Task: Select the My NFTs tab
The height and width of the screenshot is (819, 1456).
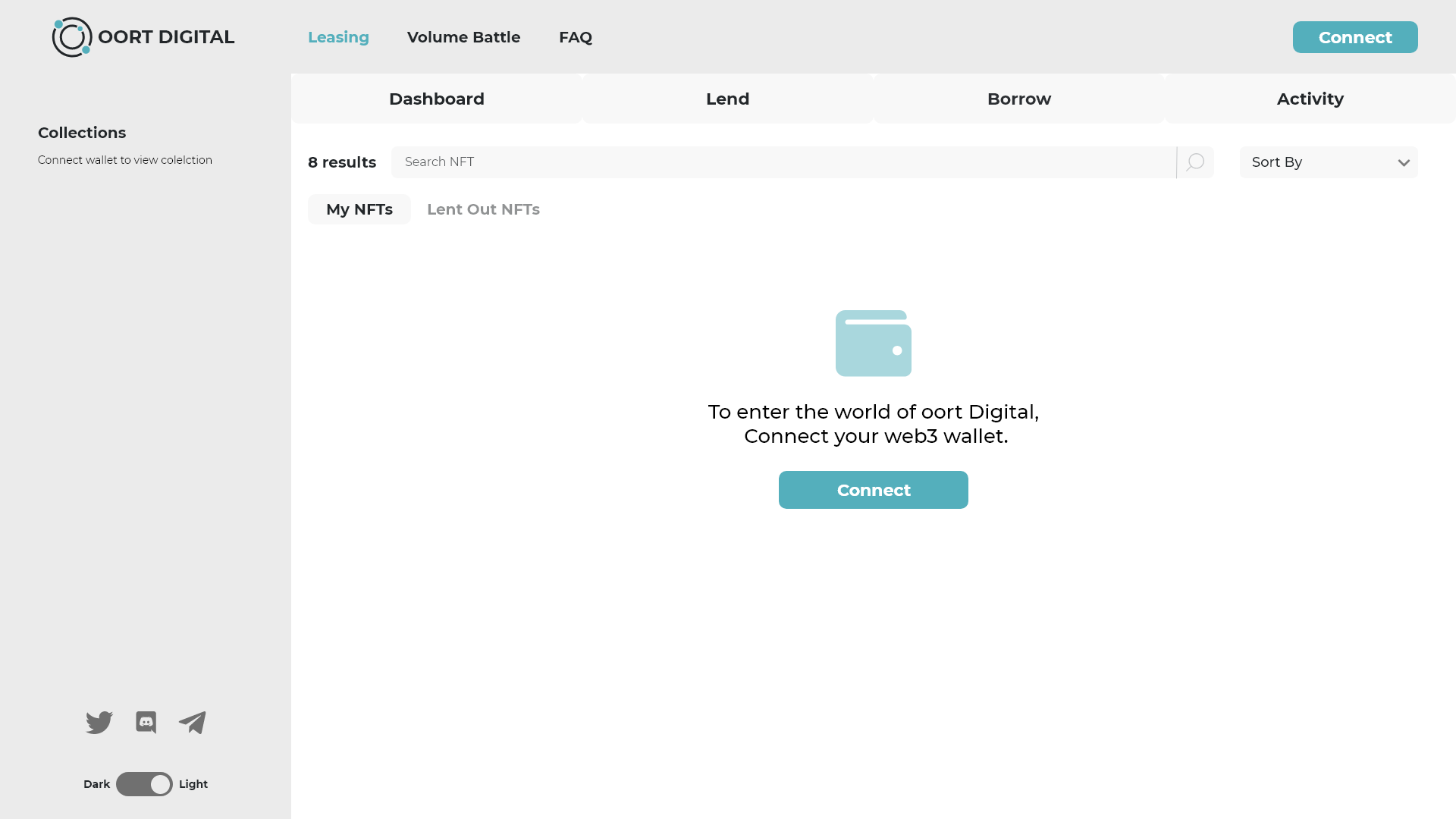Action: (x=359, y=209)
